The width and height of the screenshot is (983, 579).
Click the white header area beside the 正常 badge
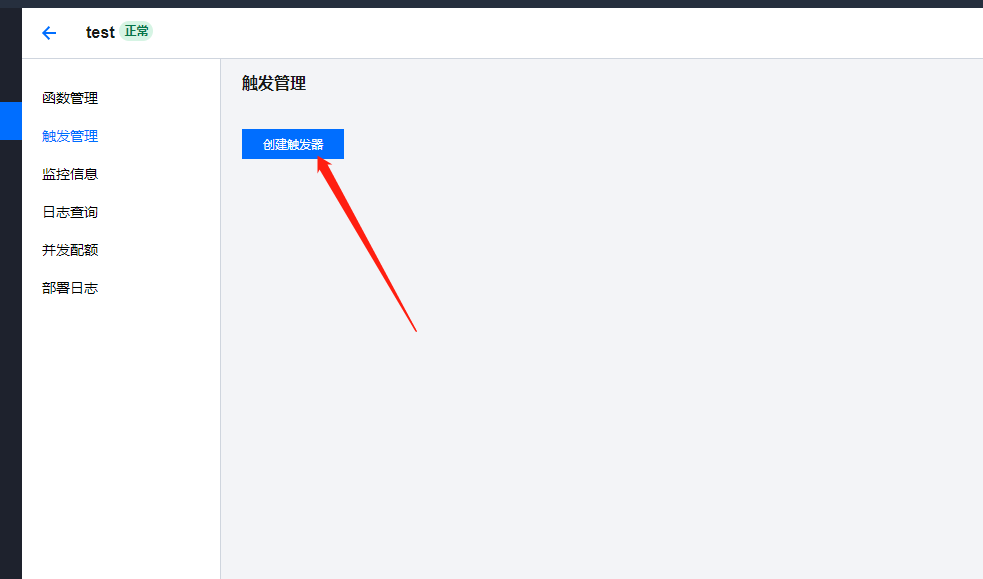pos(564,33)
